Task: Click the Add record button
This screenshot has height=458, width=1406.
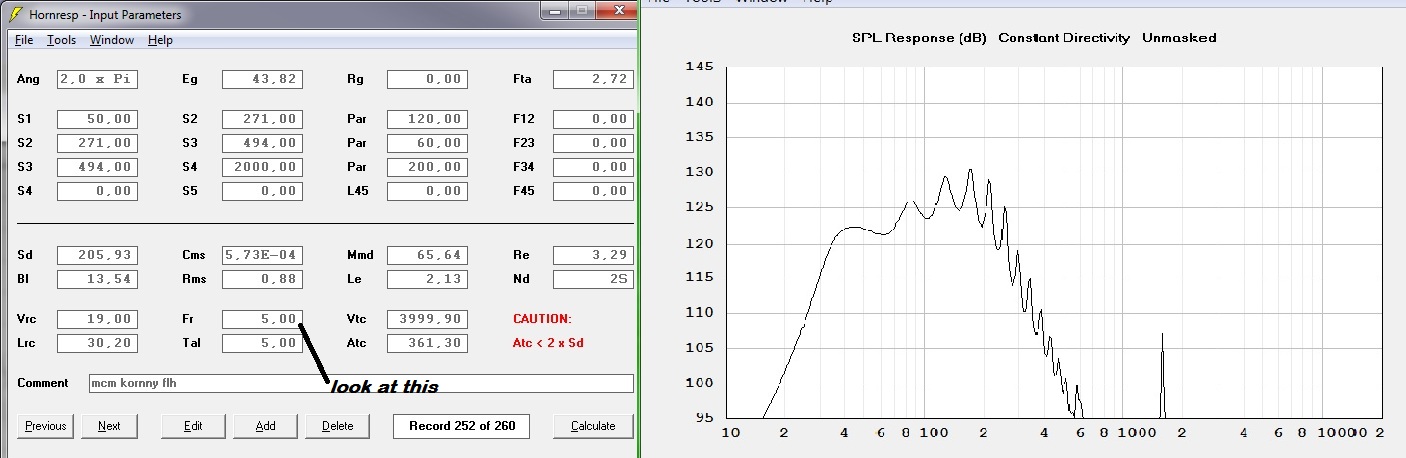Action: pos(265,426)
